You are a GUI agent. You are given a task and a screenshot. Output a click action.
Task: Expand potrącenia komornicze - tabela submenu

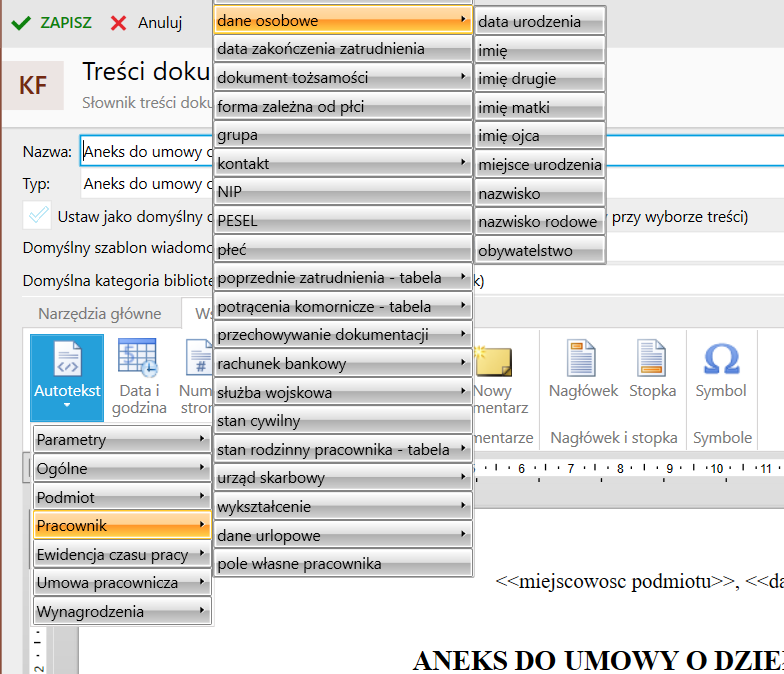click(343, 306)
